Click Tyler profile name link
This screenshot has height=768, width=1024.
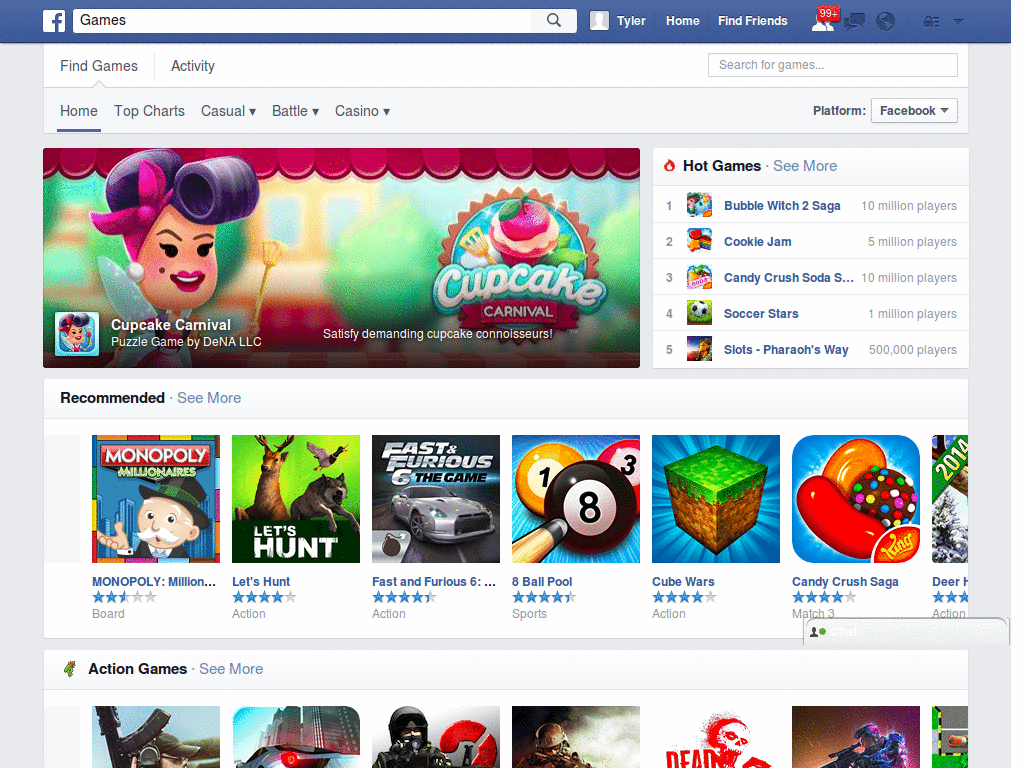tap(631, 21)
